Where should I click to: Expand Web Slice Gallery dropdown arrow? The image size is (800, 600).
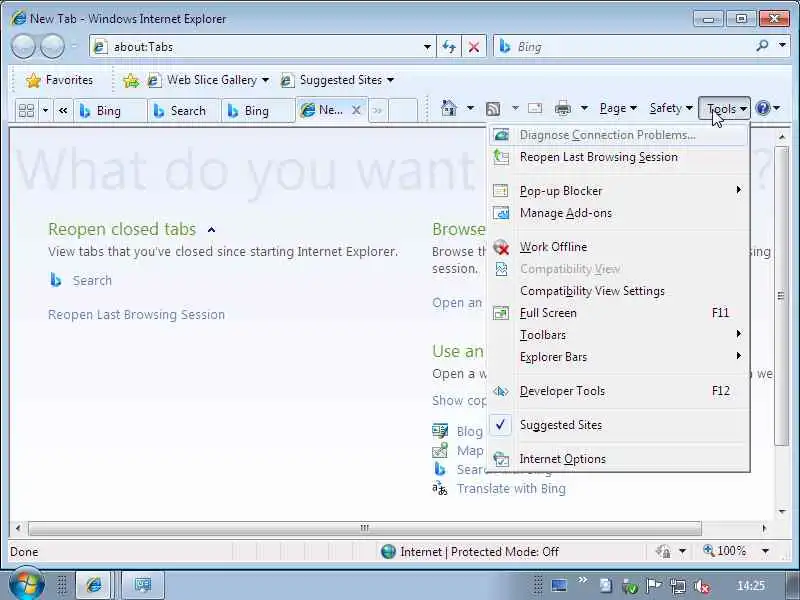265,80
